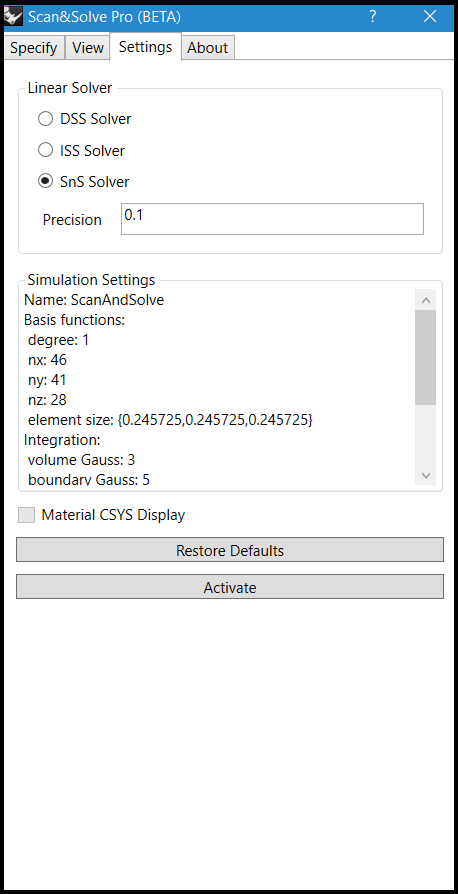Image resolution: width=458 pixels, height=894 pixels.
Task: Click the scroll down arrow in Simulation Settings
Action: pos(425,474)
